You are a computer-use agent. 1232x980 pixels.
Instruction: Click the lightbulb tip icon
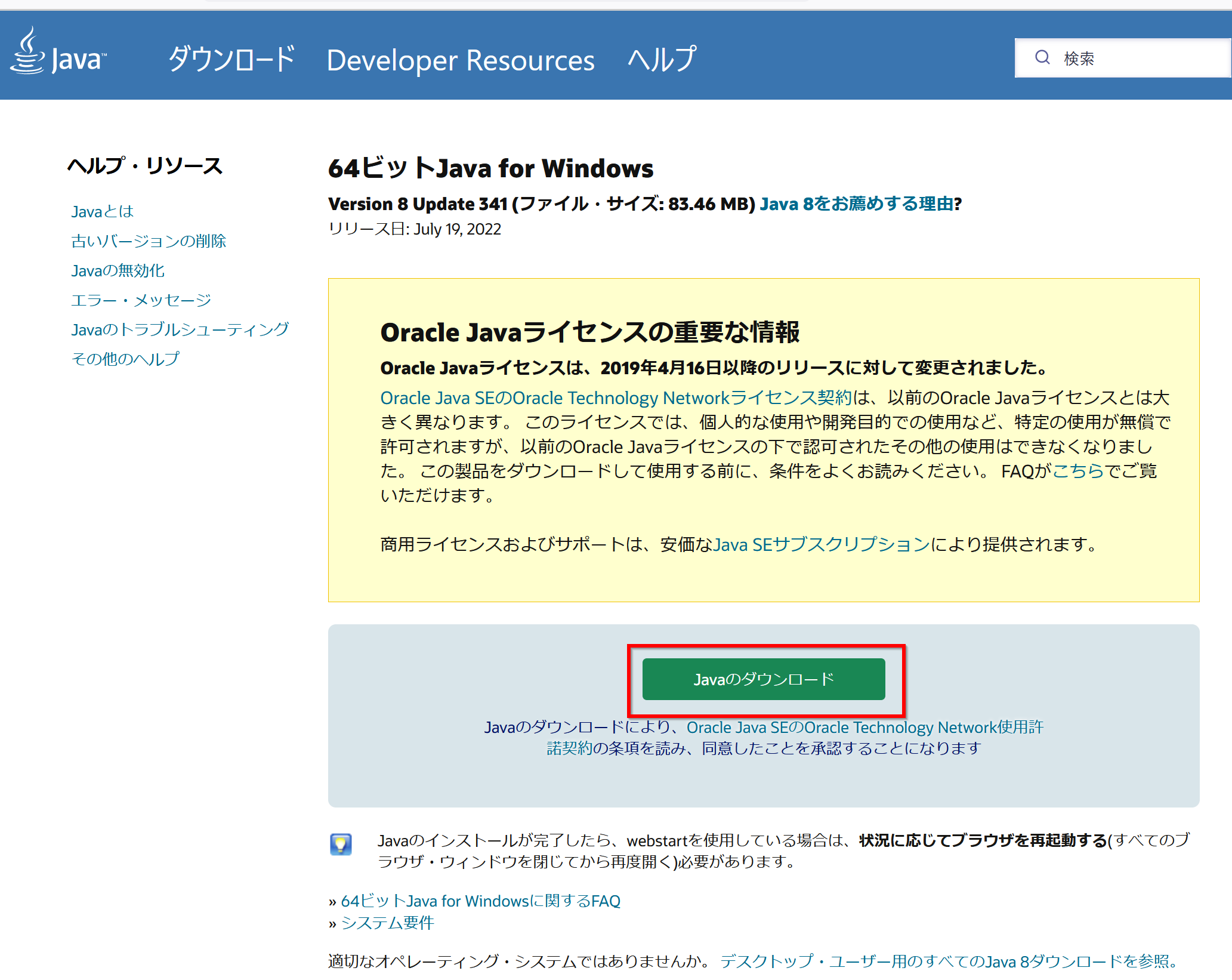(x=341, y=845)
